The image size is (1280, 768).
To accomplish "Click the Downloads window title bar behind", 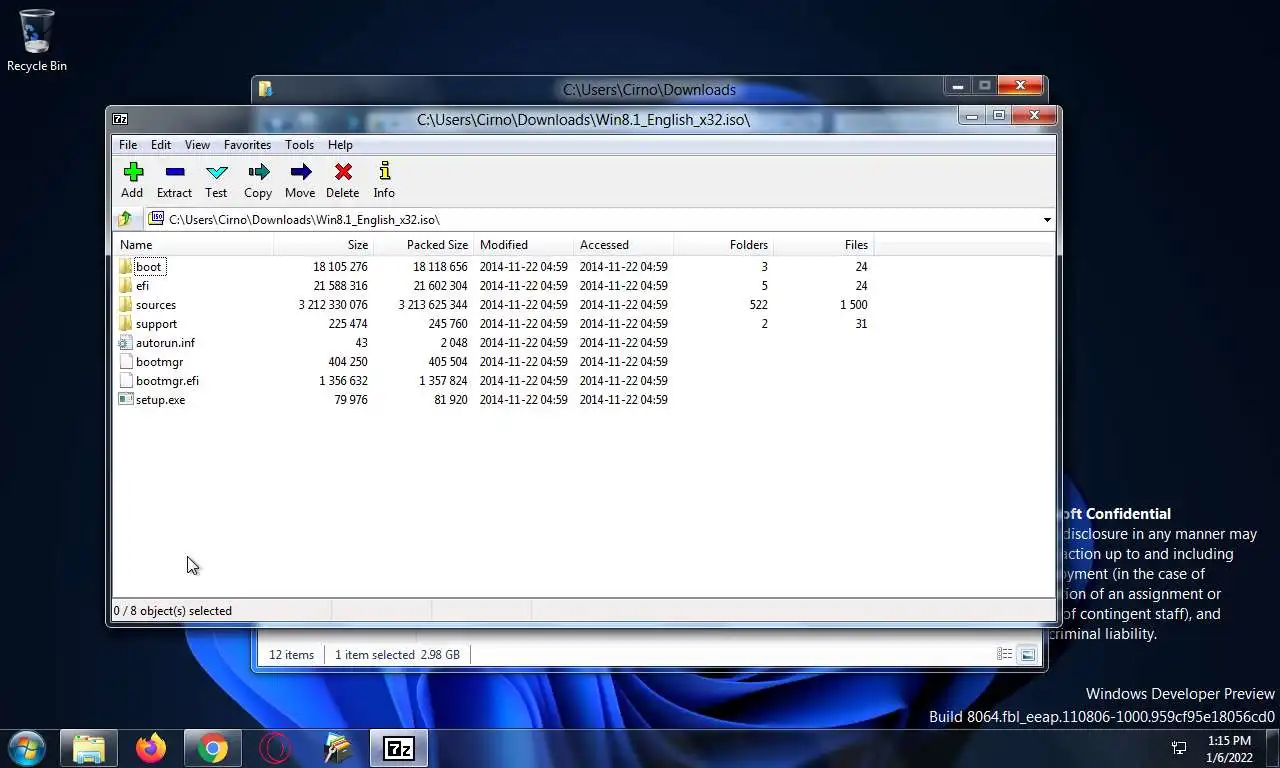I will point(649,89).
